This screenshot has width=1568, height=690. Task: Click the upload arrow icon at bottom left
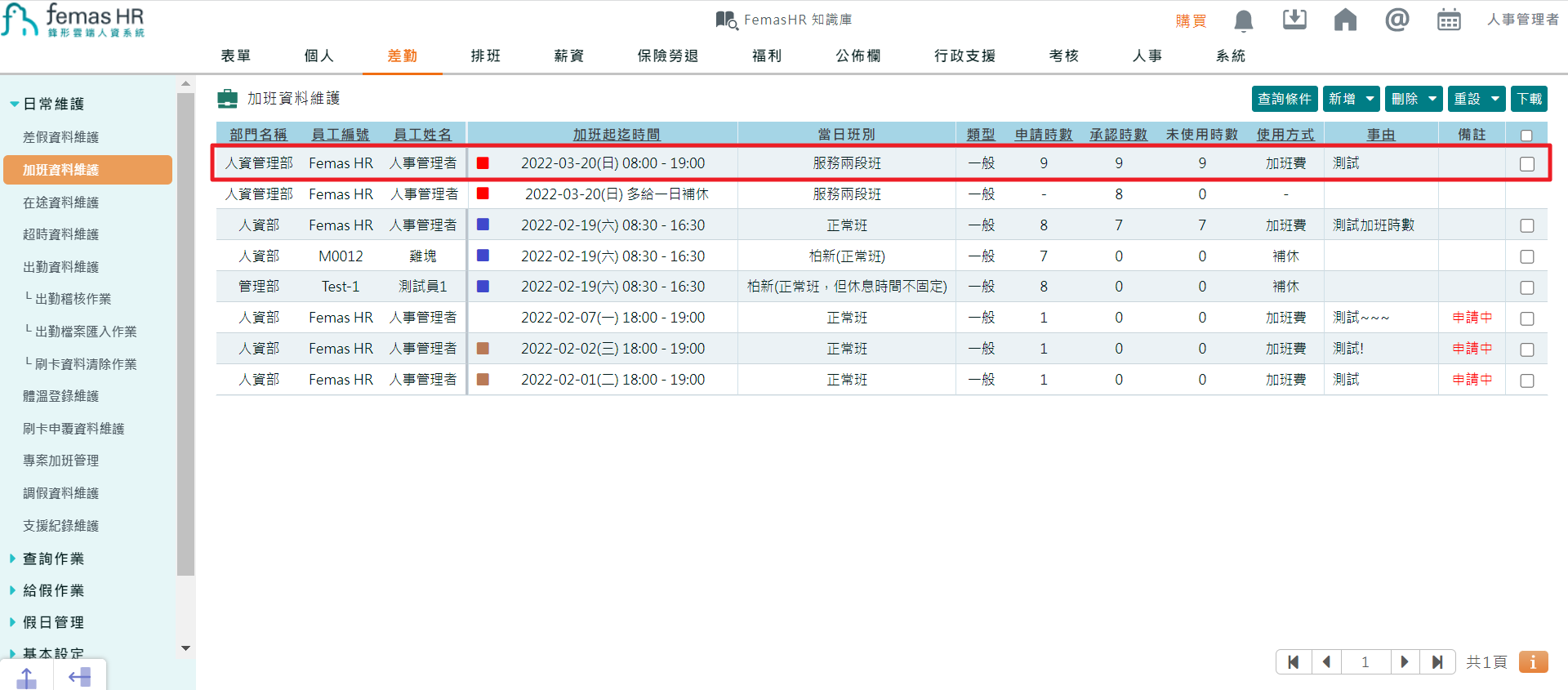click(x=27, y=677)
